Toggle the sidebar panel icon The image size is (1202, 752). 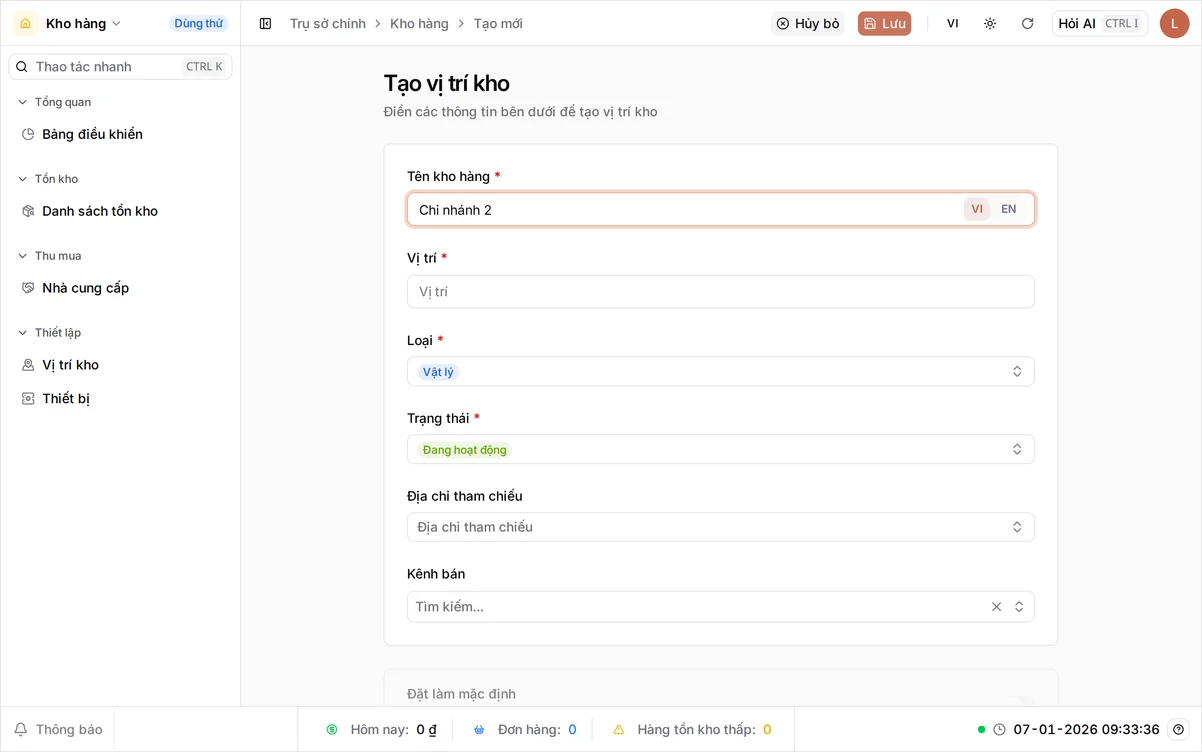(x=265, y=23)
